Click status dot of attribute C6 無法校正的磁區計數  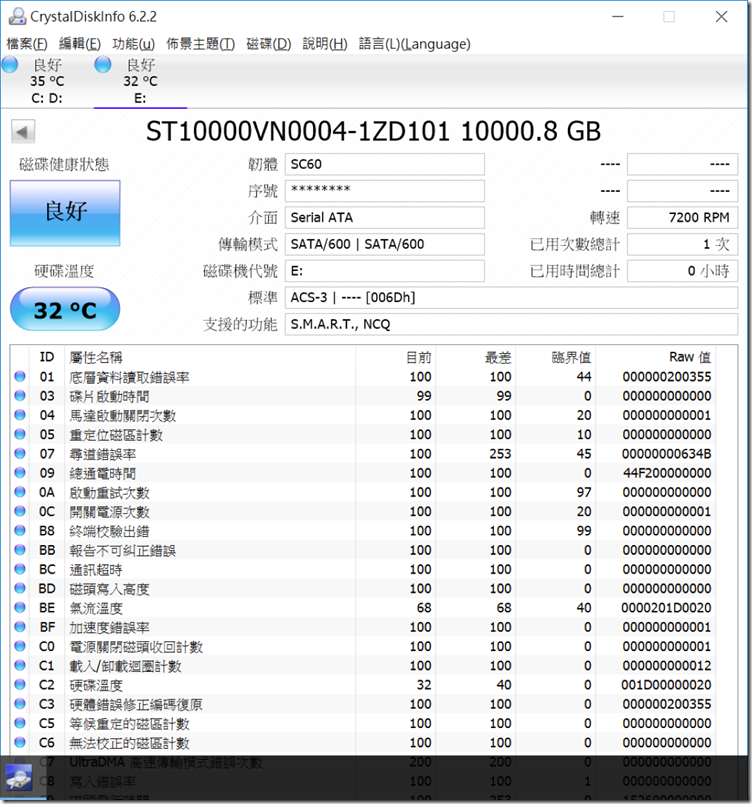click(x=20, y=742)
